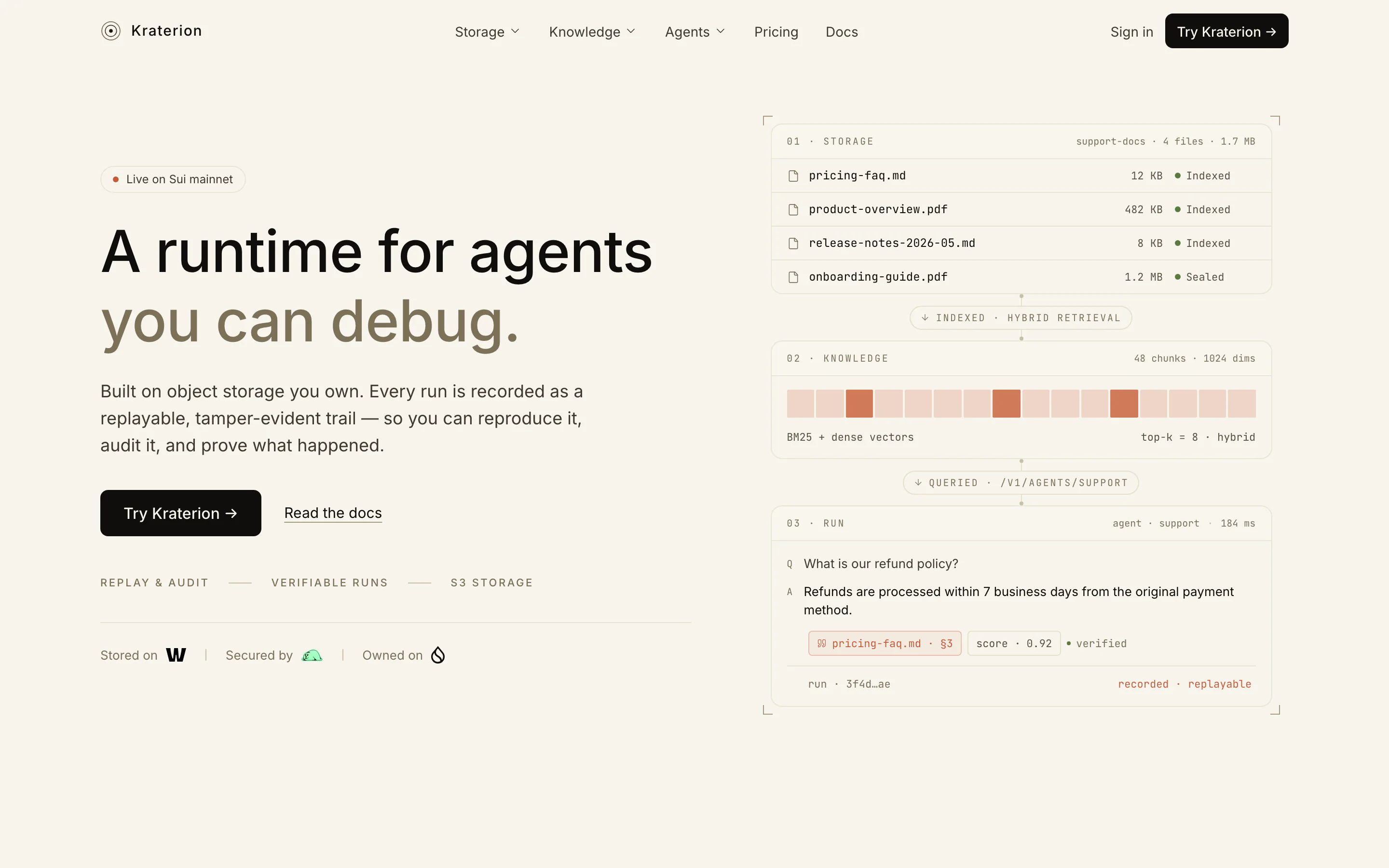The height and width of the screenshot is (868, 1389).
Task: Click the release-notes-2026-05.md file name
Action: click(892, 244)
